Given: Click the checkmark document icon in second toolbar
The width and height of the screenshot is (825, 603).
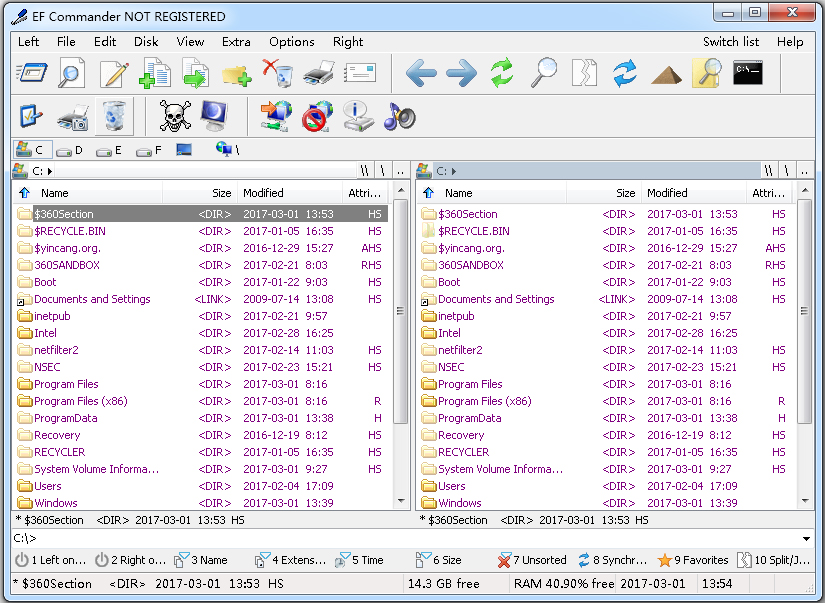Looking at the screenshot, I should pyautogui.click(x=31, y=116).
